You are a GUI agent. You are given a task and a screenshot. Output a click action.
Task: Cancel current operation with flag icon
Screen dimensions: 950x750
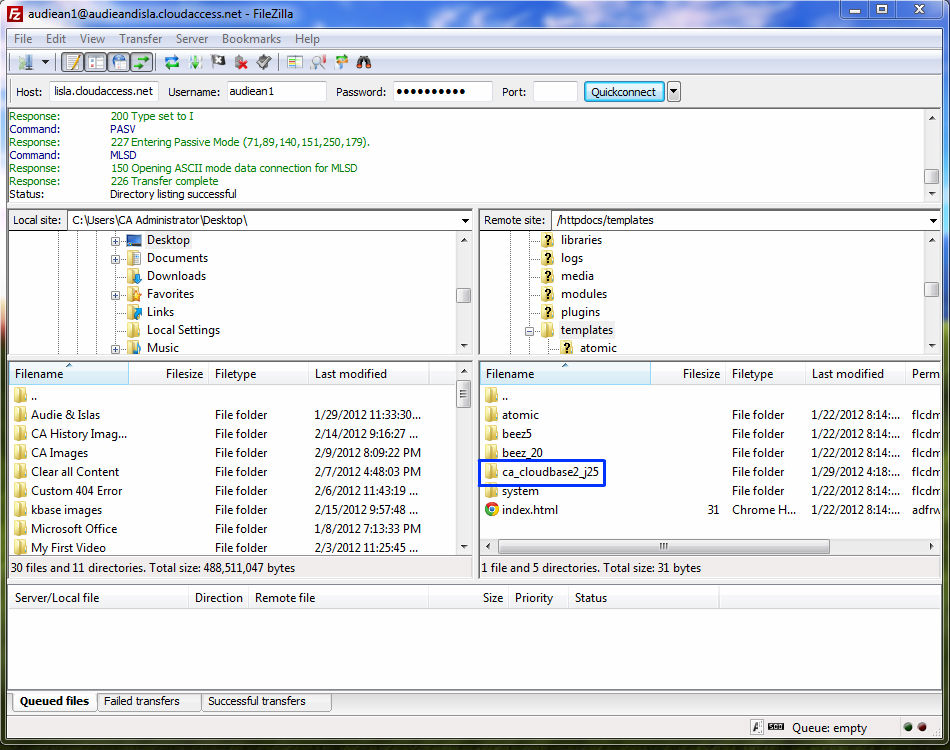pos(218,62)
